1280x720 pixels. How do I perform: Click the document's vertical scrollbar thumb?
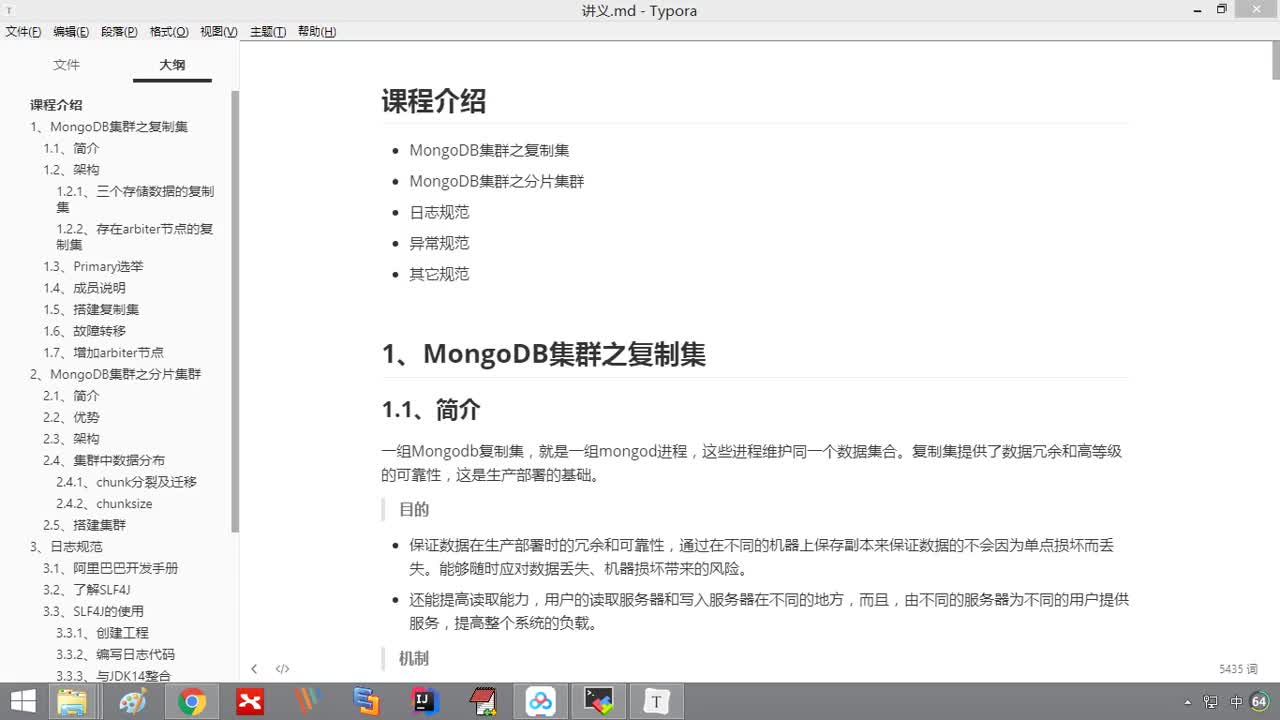click(1276, 62)
